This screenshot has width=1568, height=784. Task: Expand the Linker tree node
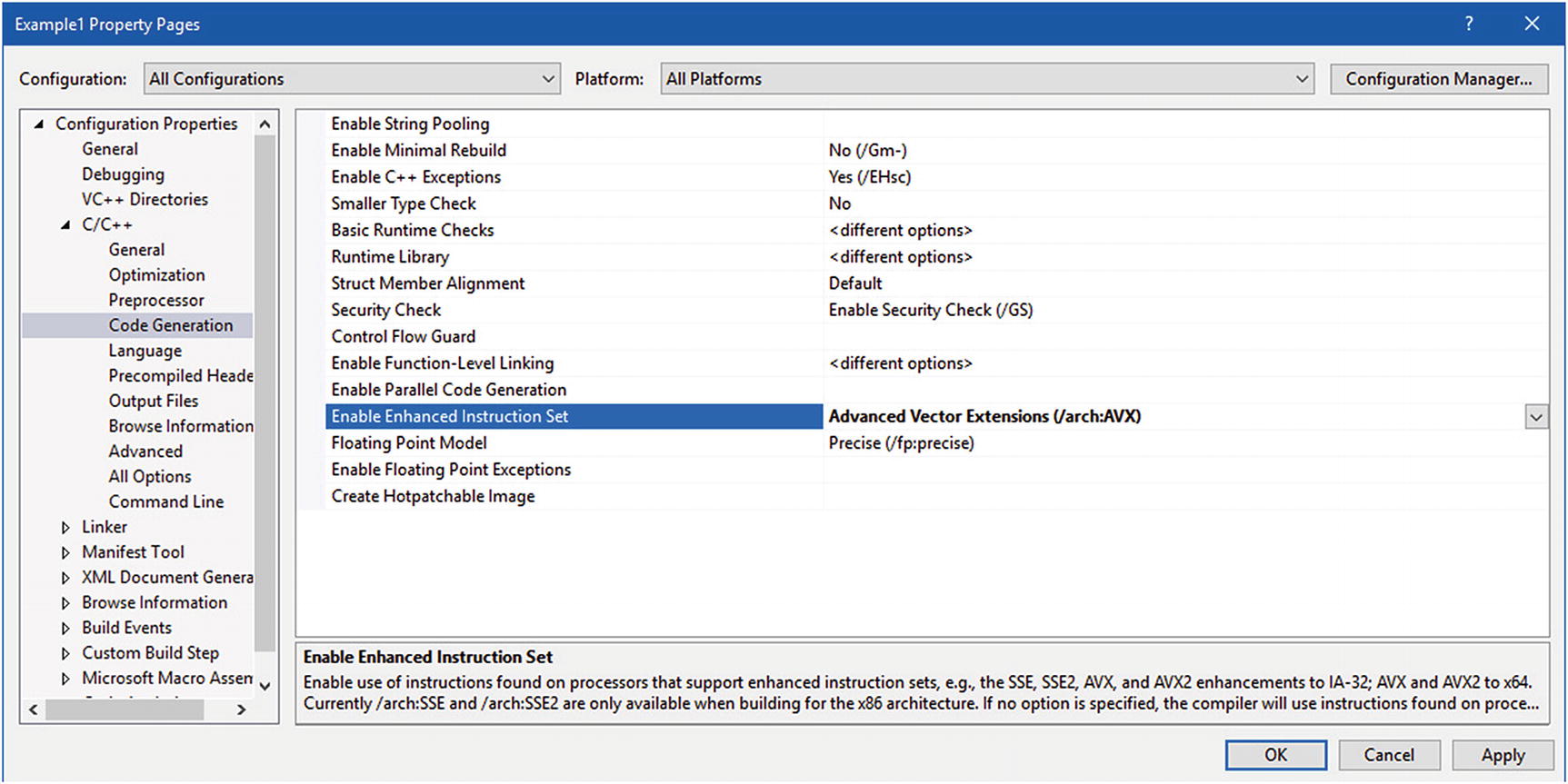[65, 527]
